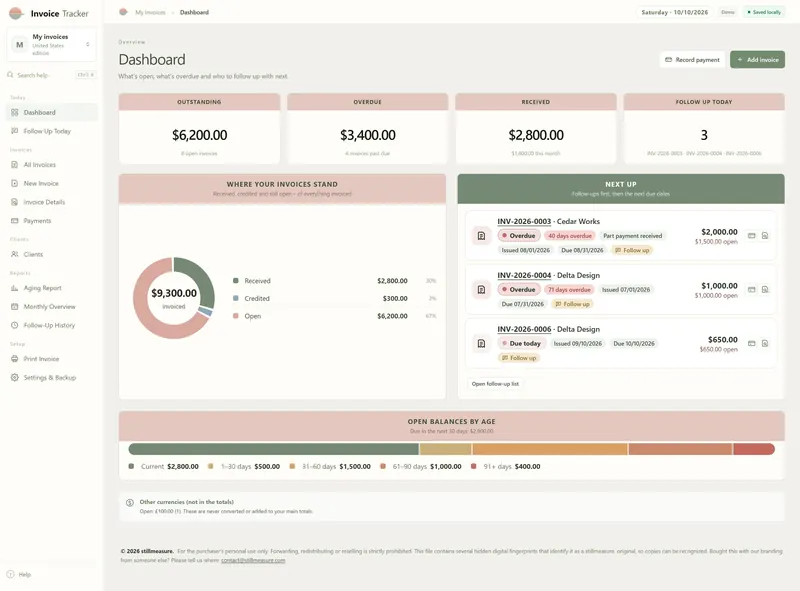800x591 pixels.
Task: Click the Outstanding $6,200.00 card
Action: click(199, 128)
